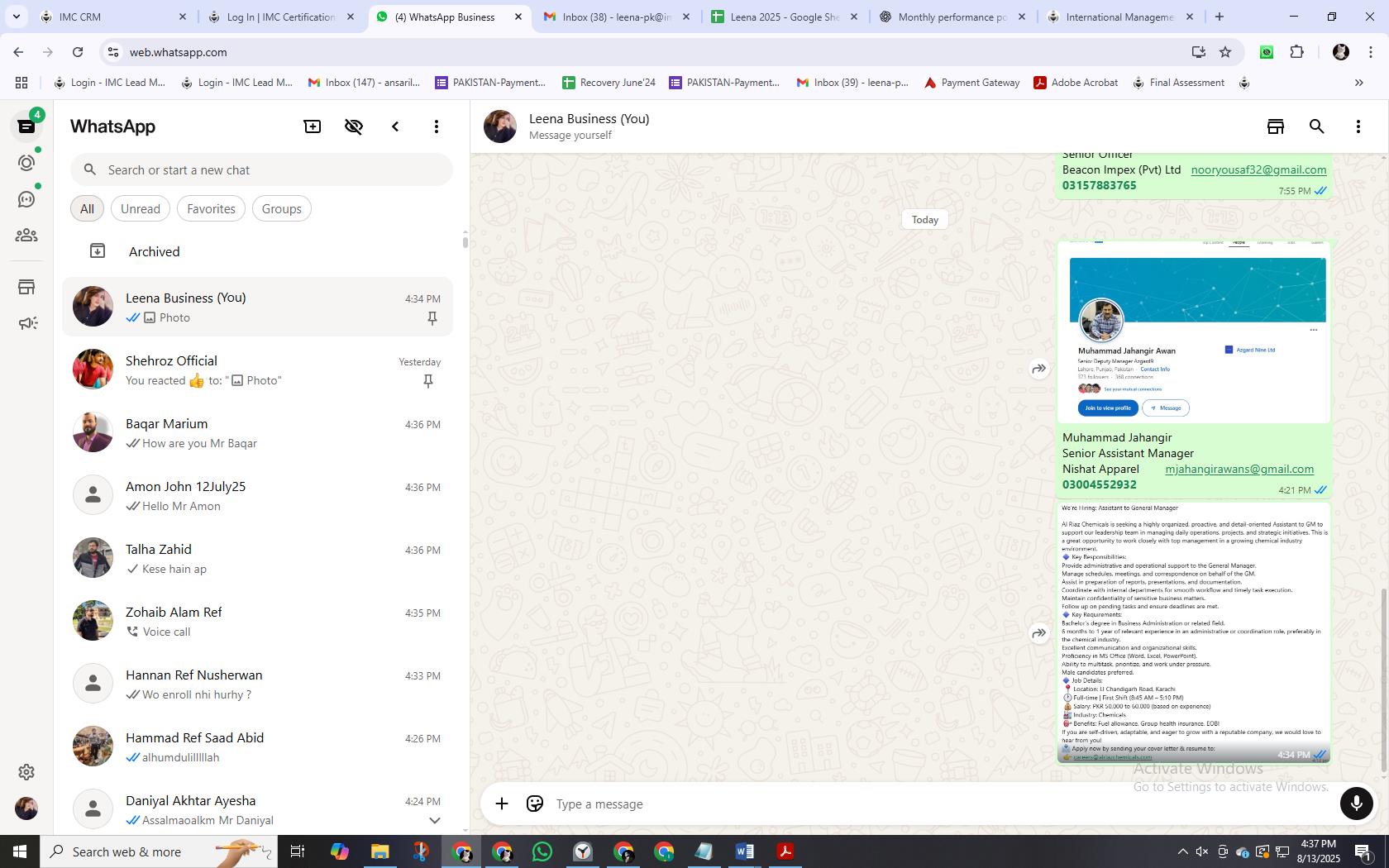
Task: Click the attach plus icon
Action: [502, 804]
